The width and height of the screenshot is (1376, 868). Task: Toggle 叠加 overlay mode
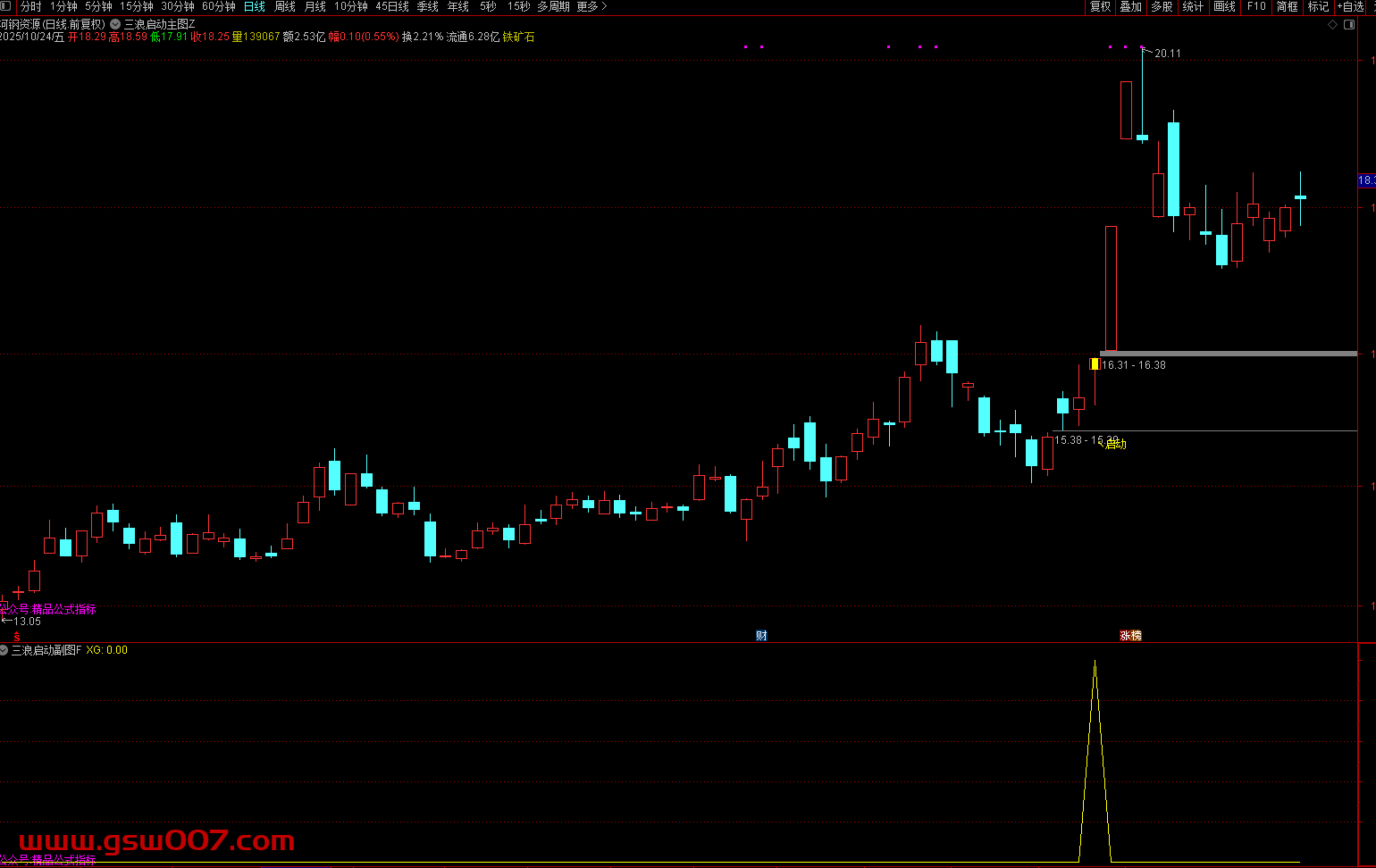tap(1131, 6)
